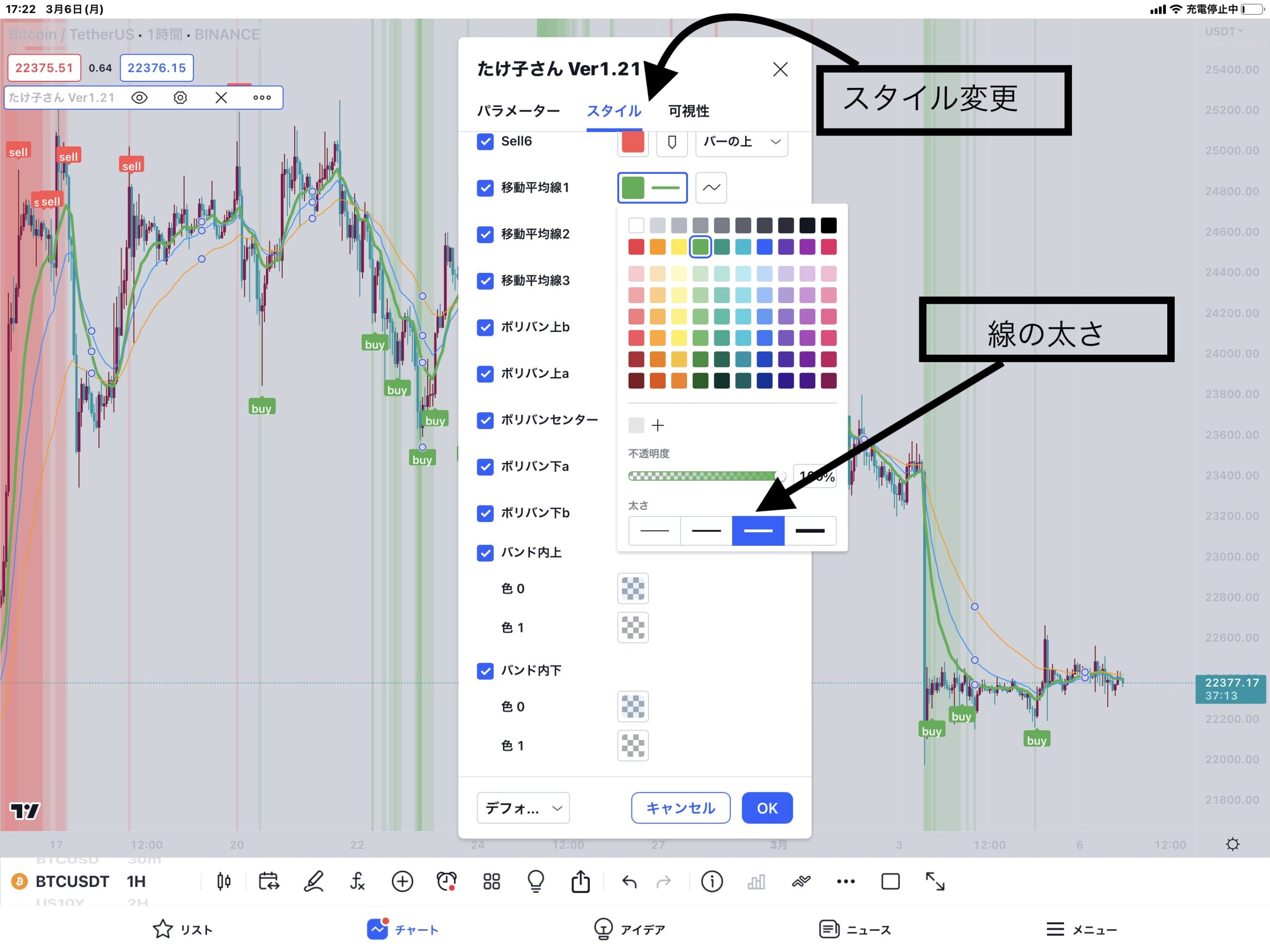Uncheck the 移動平均線2 checkbox

pyautogui.click(x=485, y=234)
